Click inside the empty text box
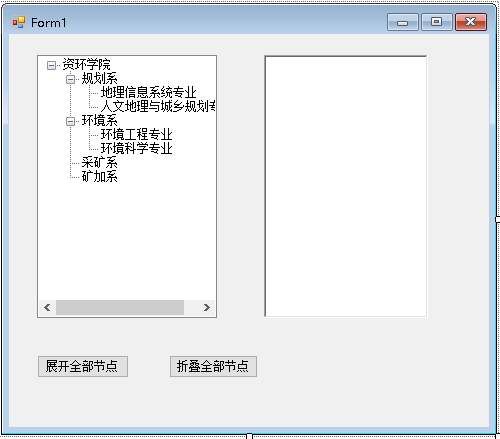 [x=346, y=186]
